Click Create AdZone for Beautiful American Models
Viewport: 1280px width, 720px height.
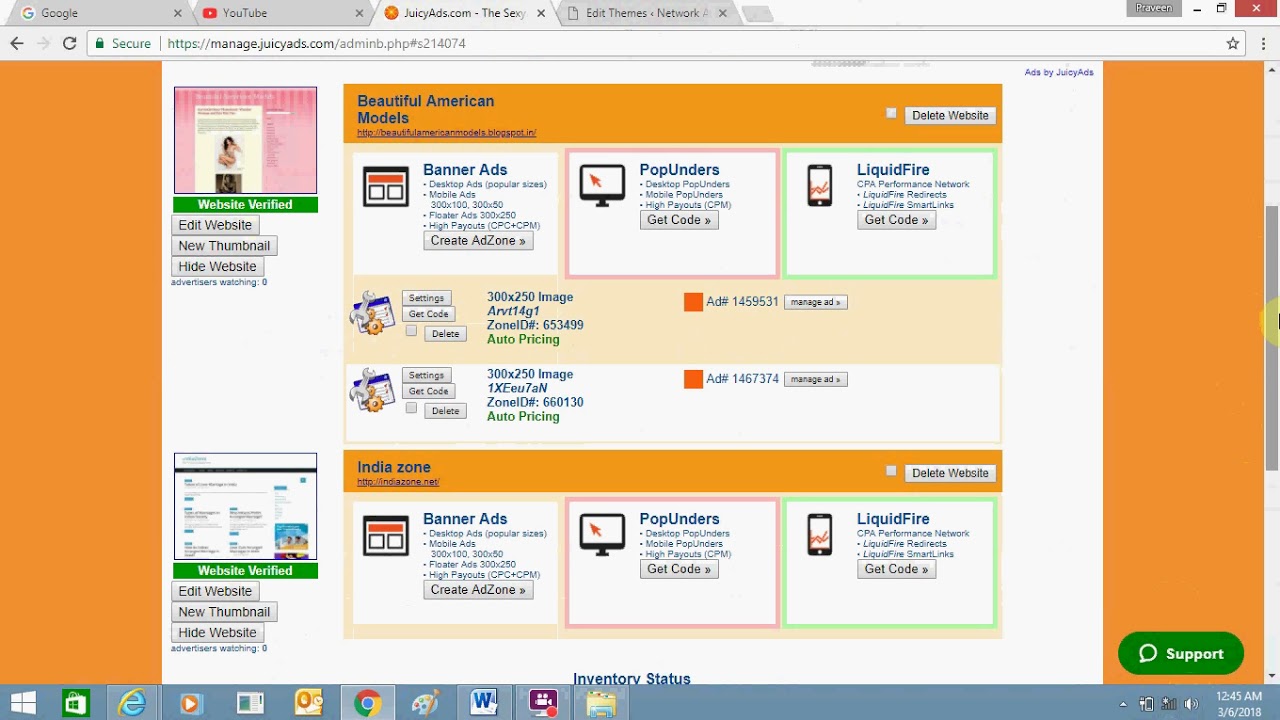click(x=478, y=241)
